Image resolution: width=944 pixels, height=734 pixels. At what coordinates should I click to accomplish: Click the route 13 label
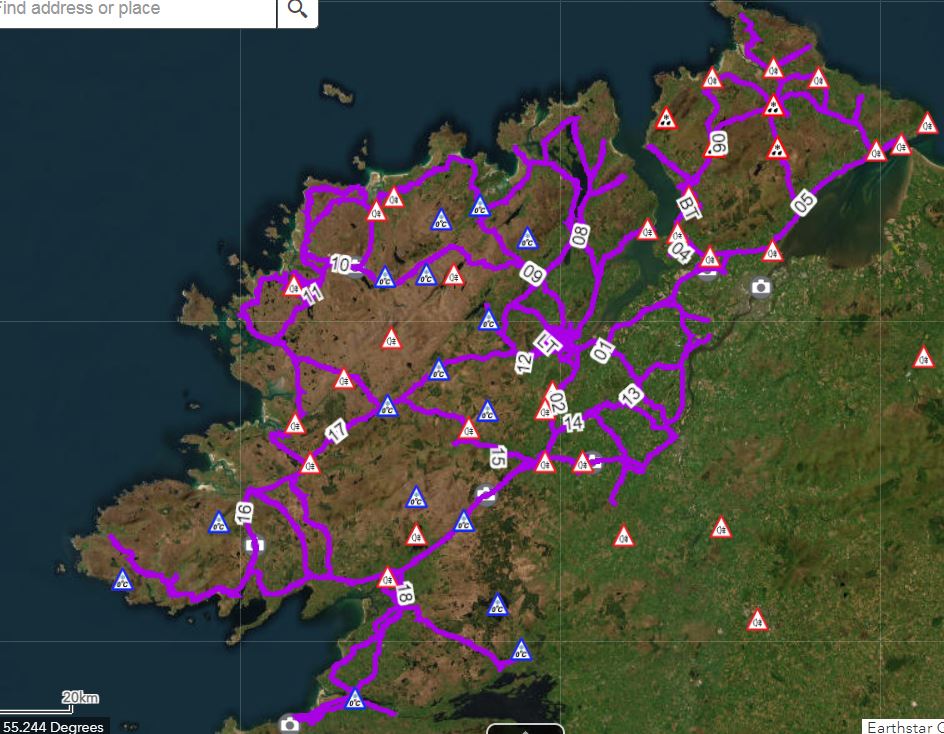[631, 395]
